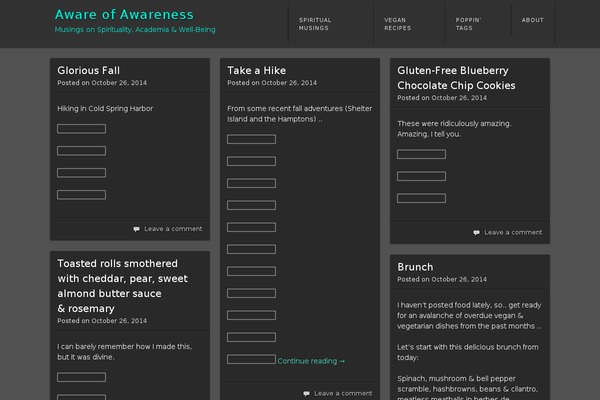Image resolution: width=600 pixels, height=400 pixels.
Task: Click the comment bubble icon under Gluten-Free Blueberry Cookies
Action: (476, 233)
